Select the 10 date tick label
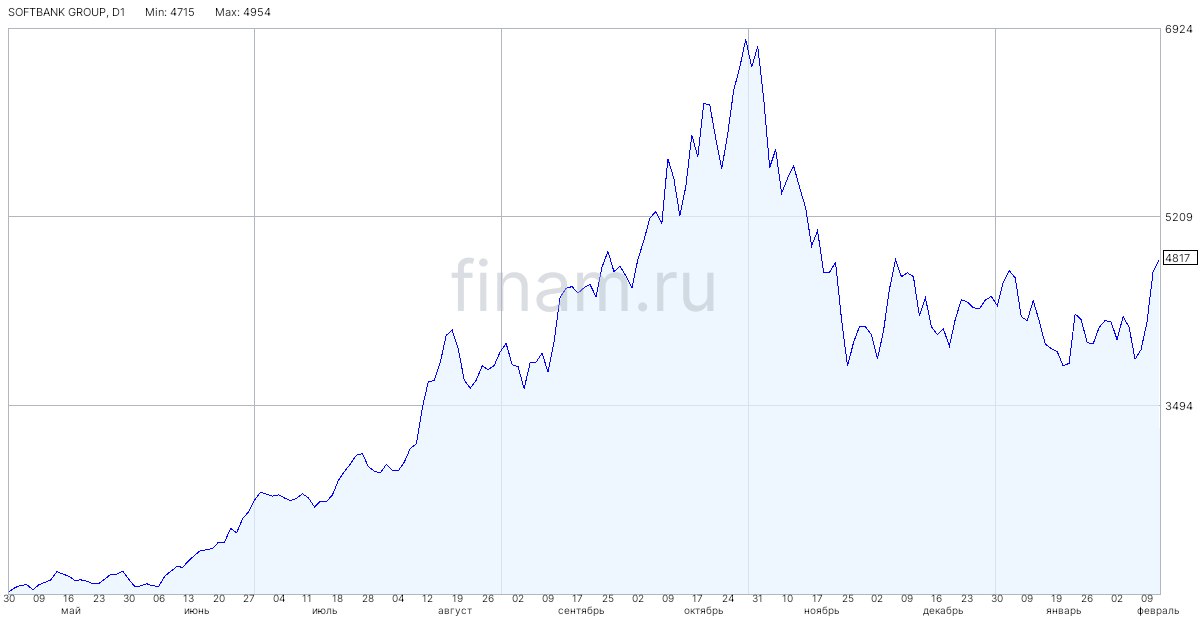The height and width of the screenshot is (630, 1200). [x=787, y=599]
